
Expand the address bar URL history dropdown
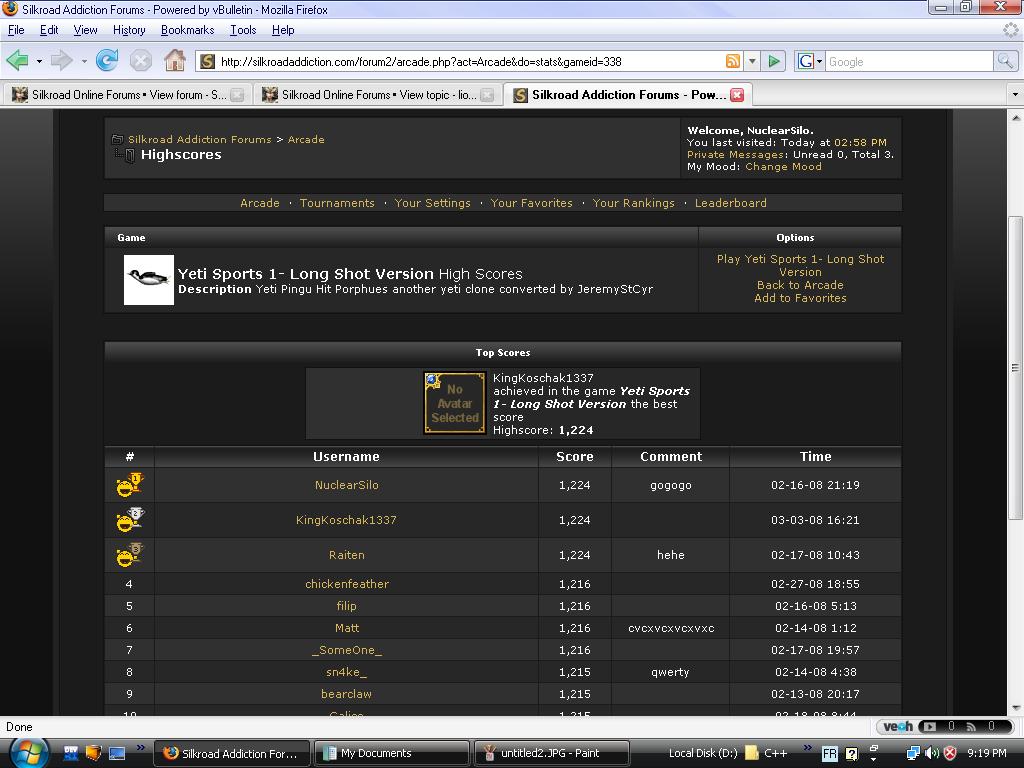(x=752, y=61)
